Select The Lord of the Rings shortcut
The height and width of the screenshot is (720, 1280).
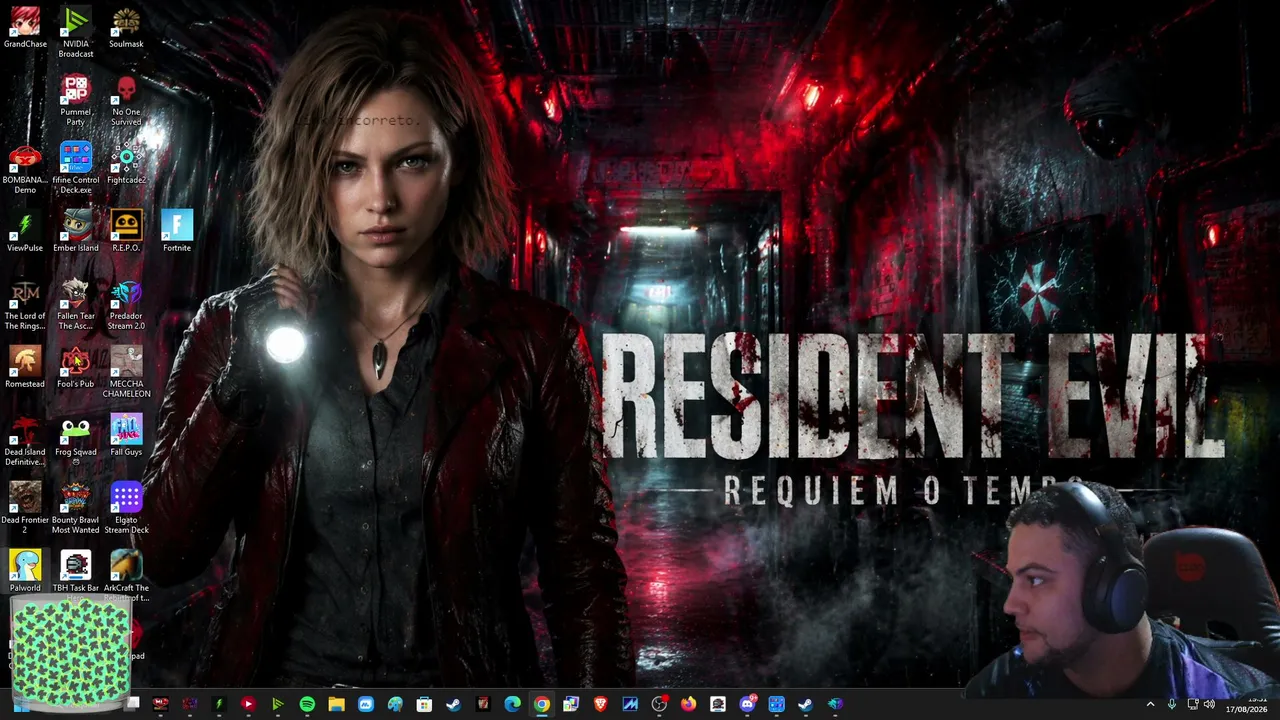(25, 304)
